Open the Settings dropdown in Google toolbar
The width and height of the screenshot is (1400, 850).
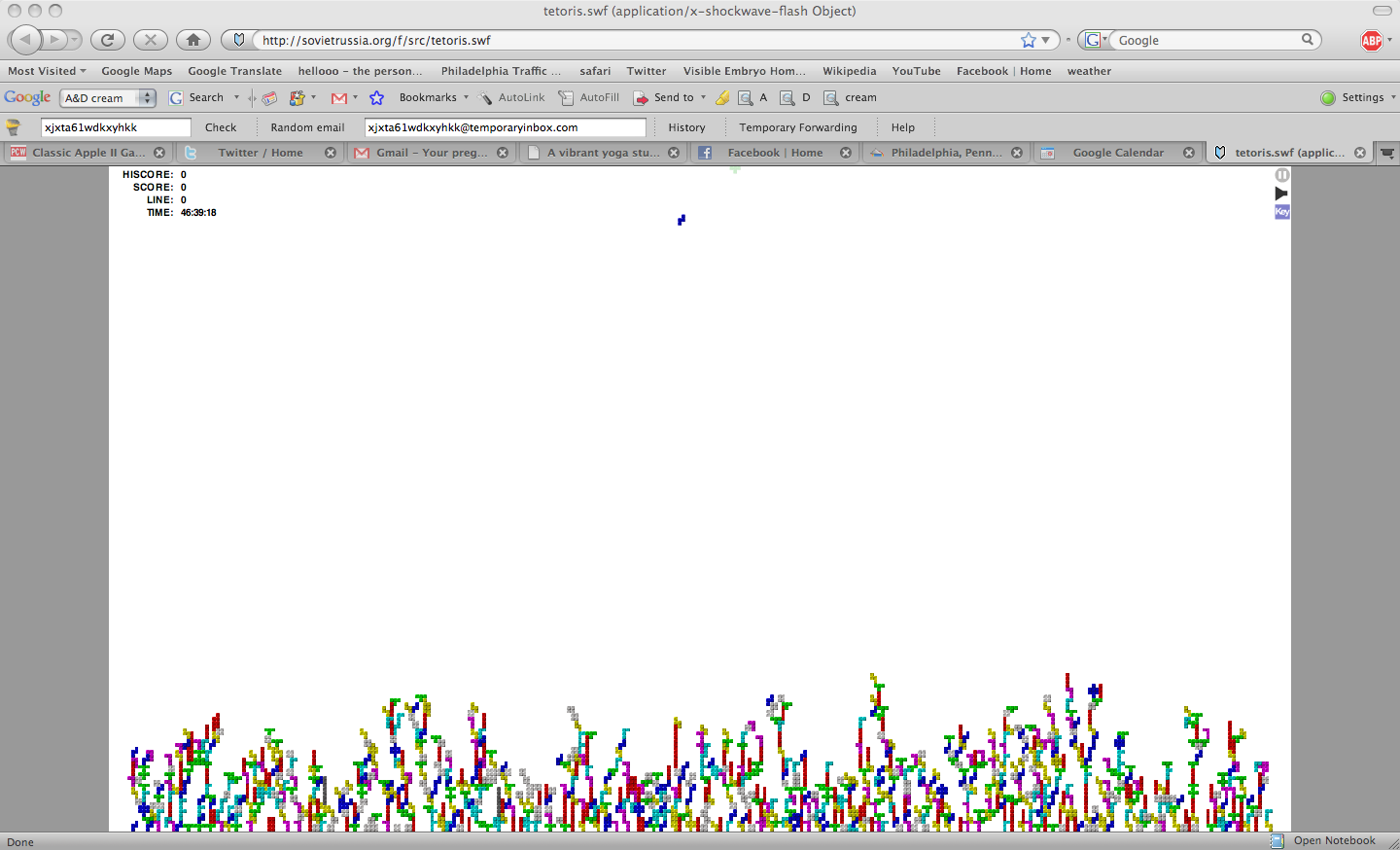click(x=1368, y=98)
